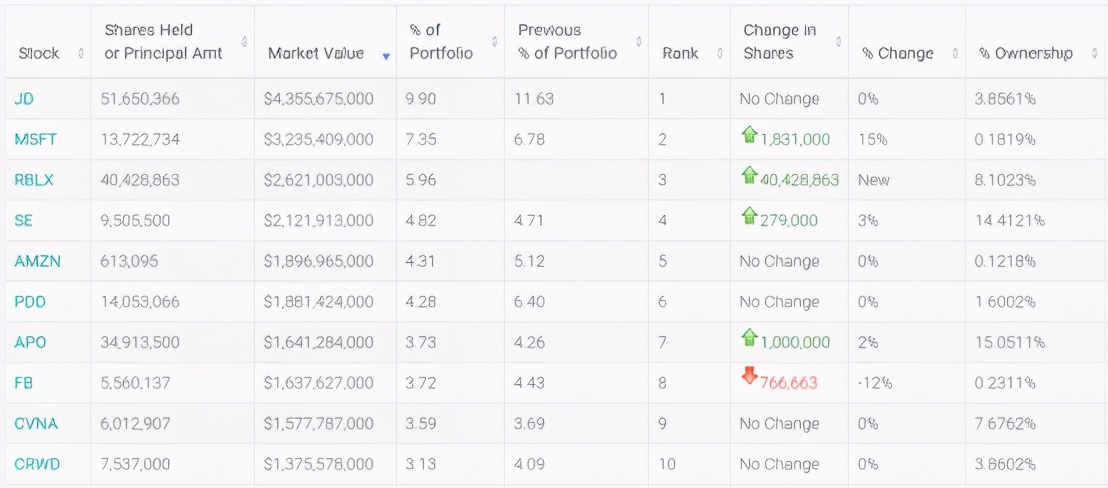Click the % Ownership column sort arrows

coord(1093,54)
